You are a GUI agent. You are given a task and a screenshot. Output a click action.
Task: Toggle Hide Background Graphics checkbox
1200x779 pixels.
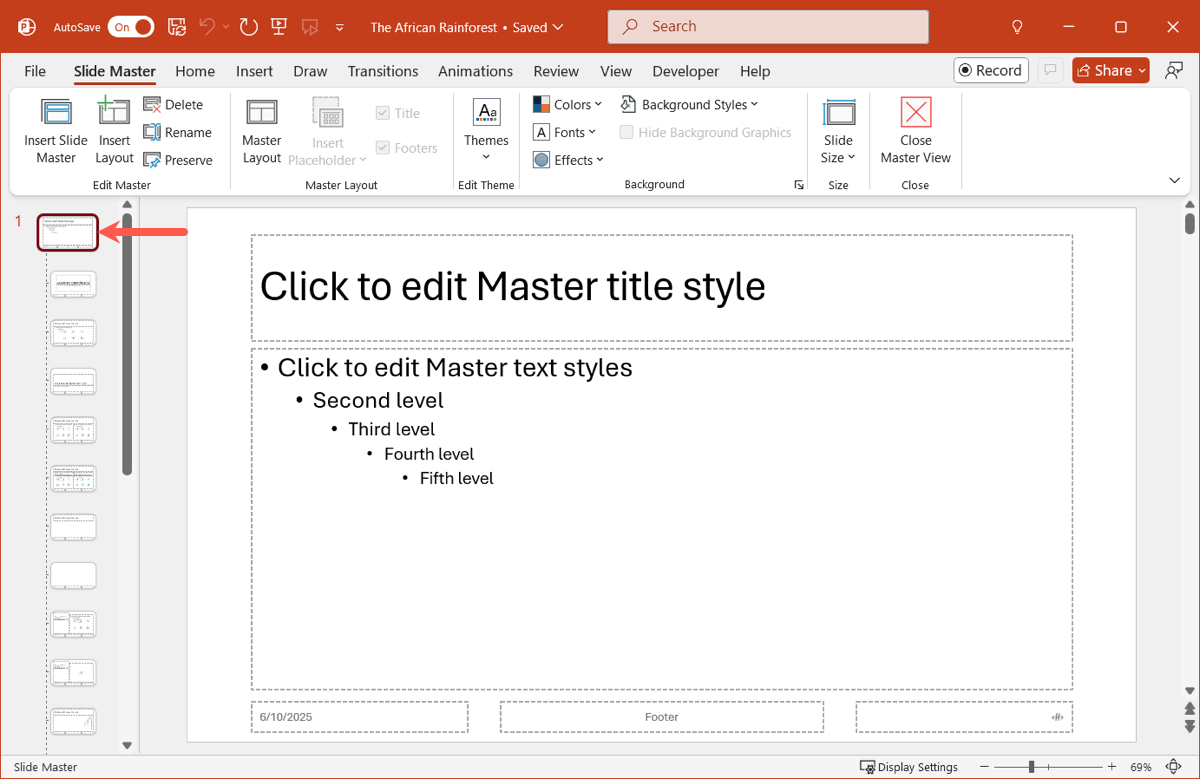coord(626,132)
